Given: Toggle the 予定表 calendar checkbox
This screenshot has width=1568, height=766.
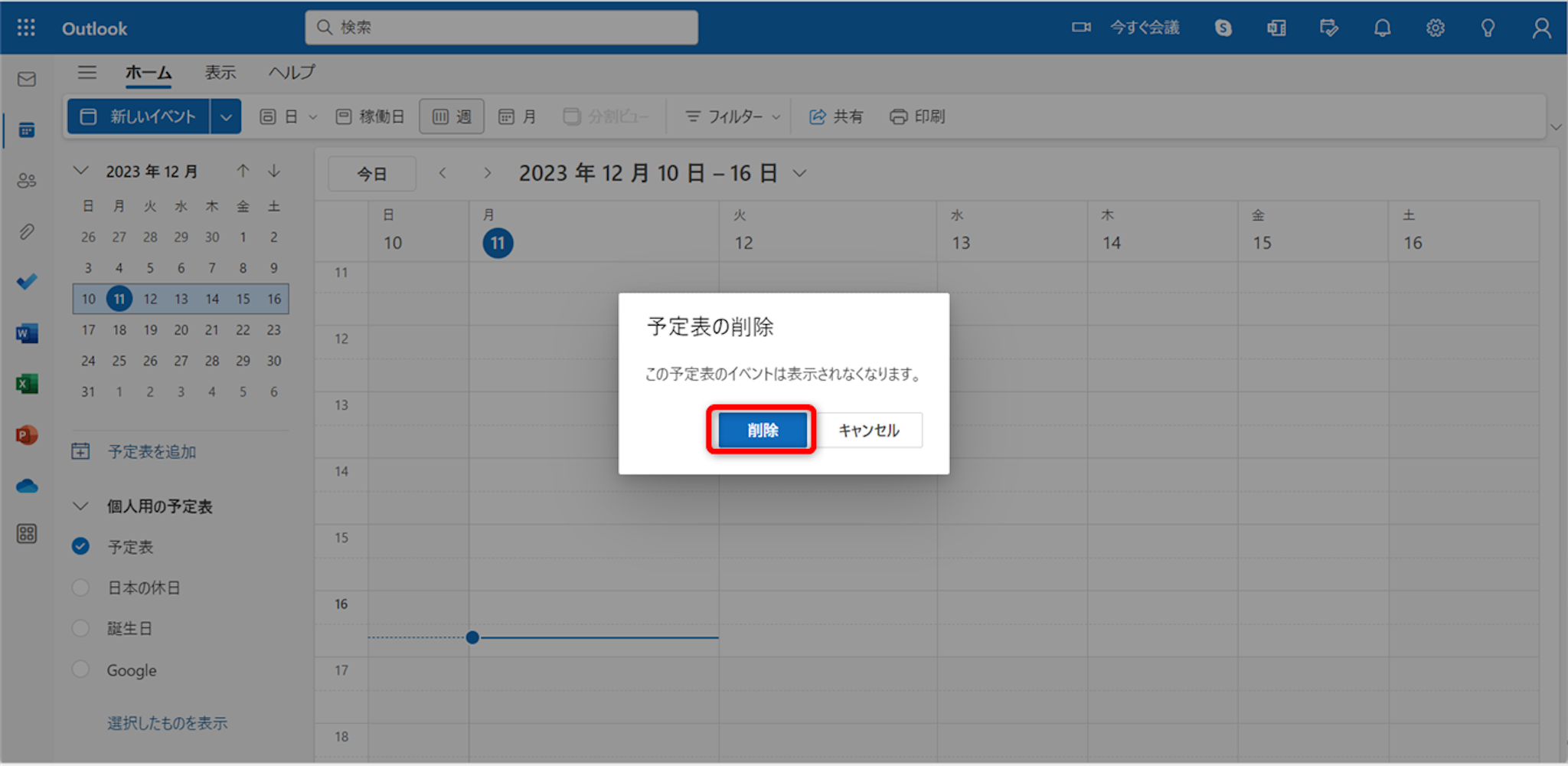Looking at the screenshot, I should coord(80,546).
